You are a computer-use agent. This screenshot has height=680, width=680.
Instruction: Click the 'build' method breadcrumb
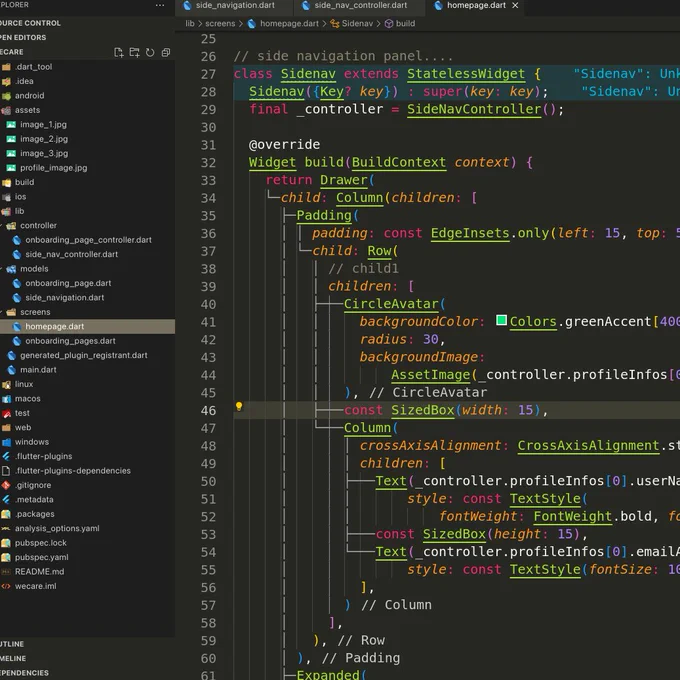click(x=405, y=23)
